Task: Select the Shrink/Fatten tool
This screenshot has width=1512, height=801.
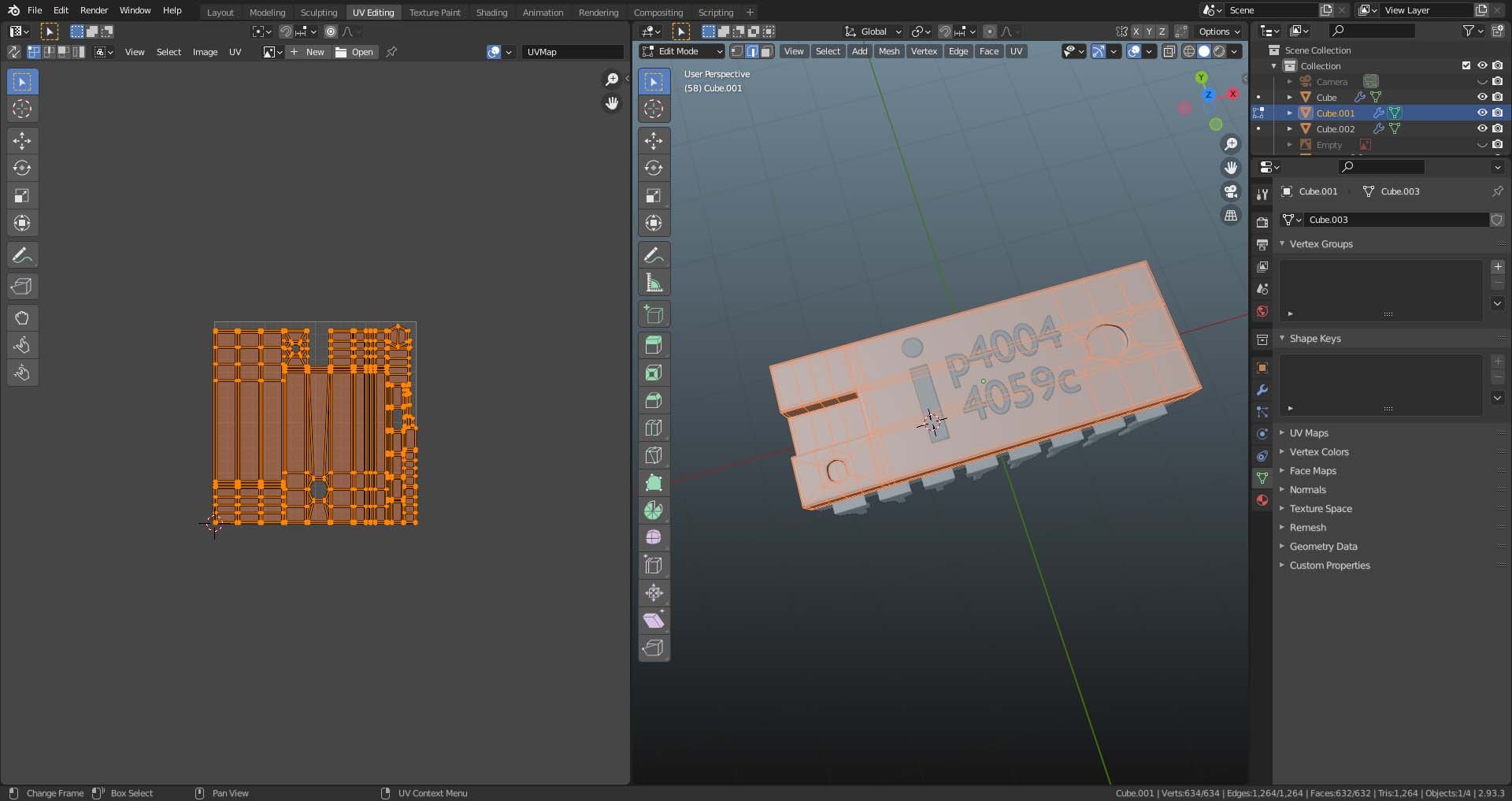Action: coord(654,592)
